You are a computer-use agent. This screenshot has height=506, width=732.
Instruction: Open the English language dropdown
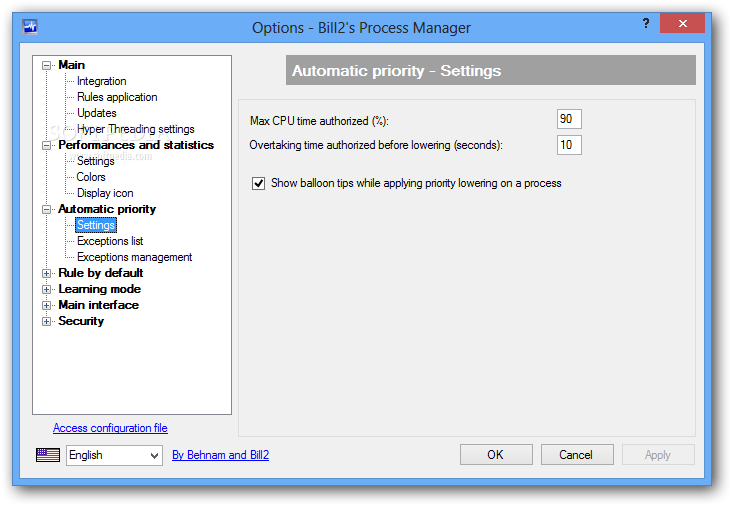click(x=114, y=455)
